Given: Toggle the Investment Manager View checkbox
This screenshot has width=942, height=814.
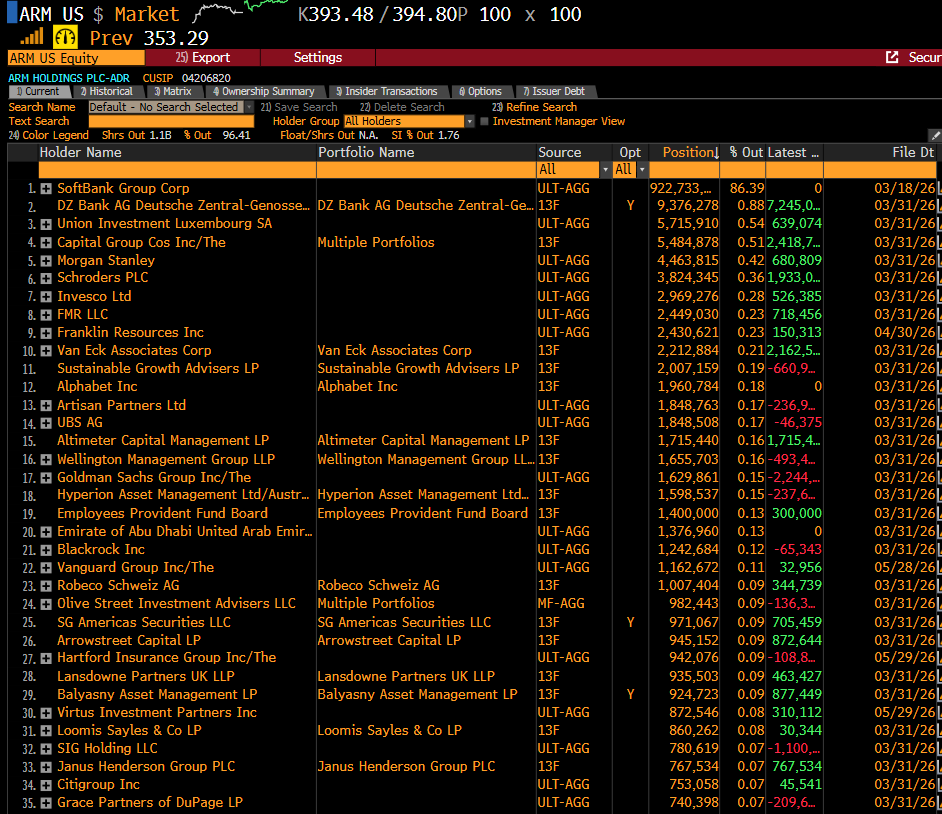Looking at the screenshot, I should (x=484, y=121).
